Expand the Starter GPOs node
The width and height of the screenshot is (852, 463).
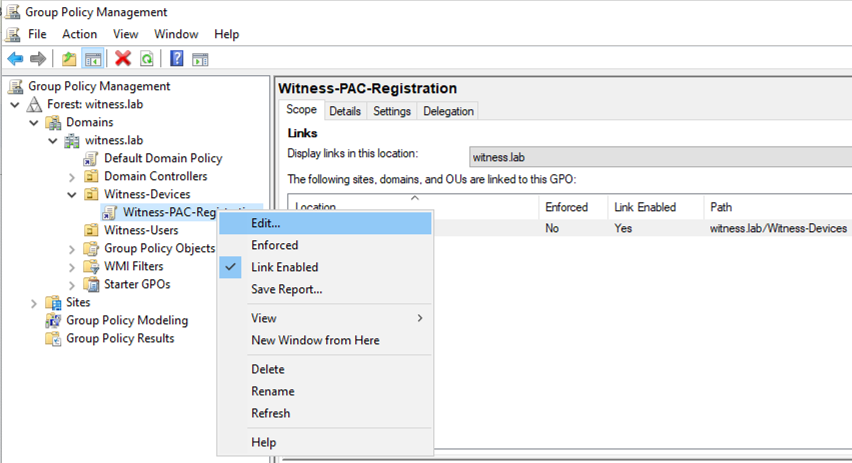[72, 285]
